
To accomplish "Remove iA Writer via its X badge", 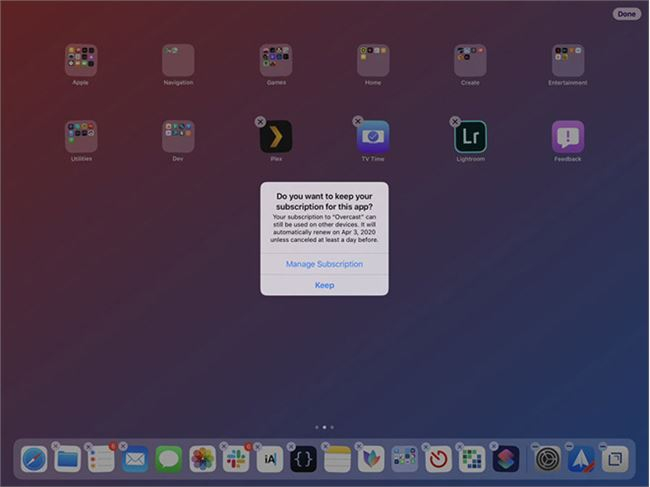I will pos(257,446).
